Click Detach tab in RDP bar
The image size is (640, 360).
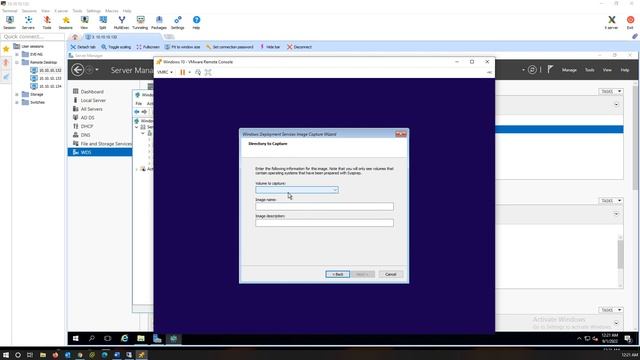83,47
